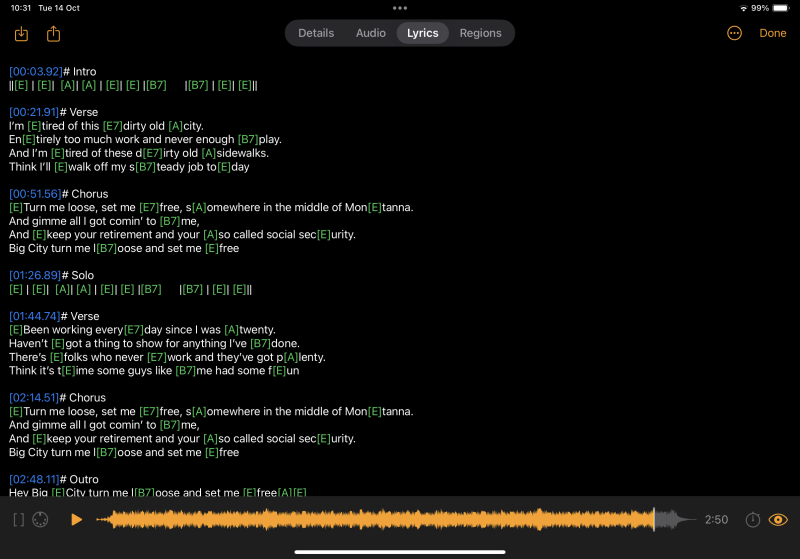
Task: Toggle the loop brackets icon
Action: coord(18,520)
